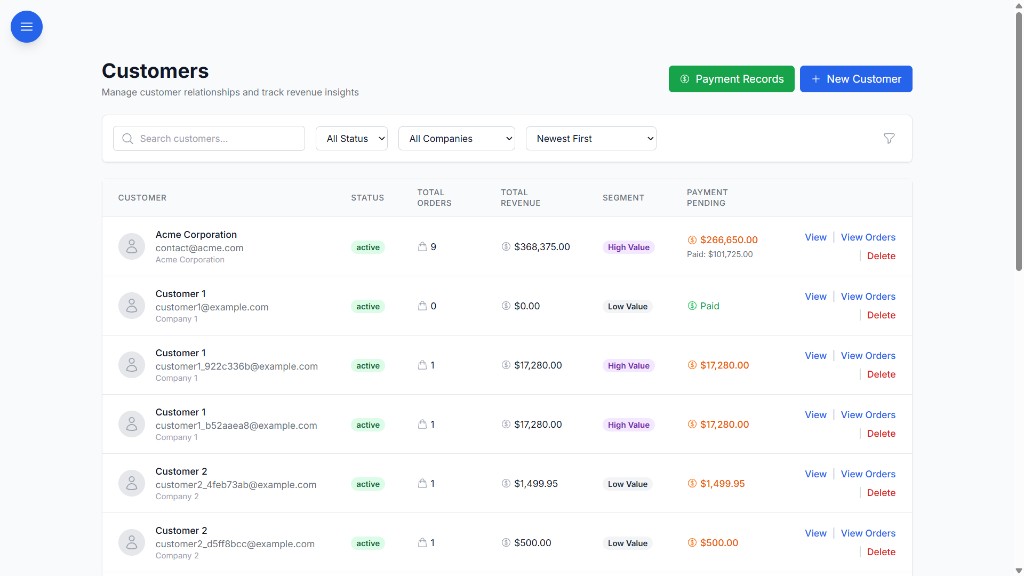
Task: View Orders for customer2_4feb73ab@example.com
Action: [x=868, y=474]
